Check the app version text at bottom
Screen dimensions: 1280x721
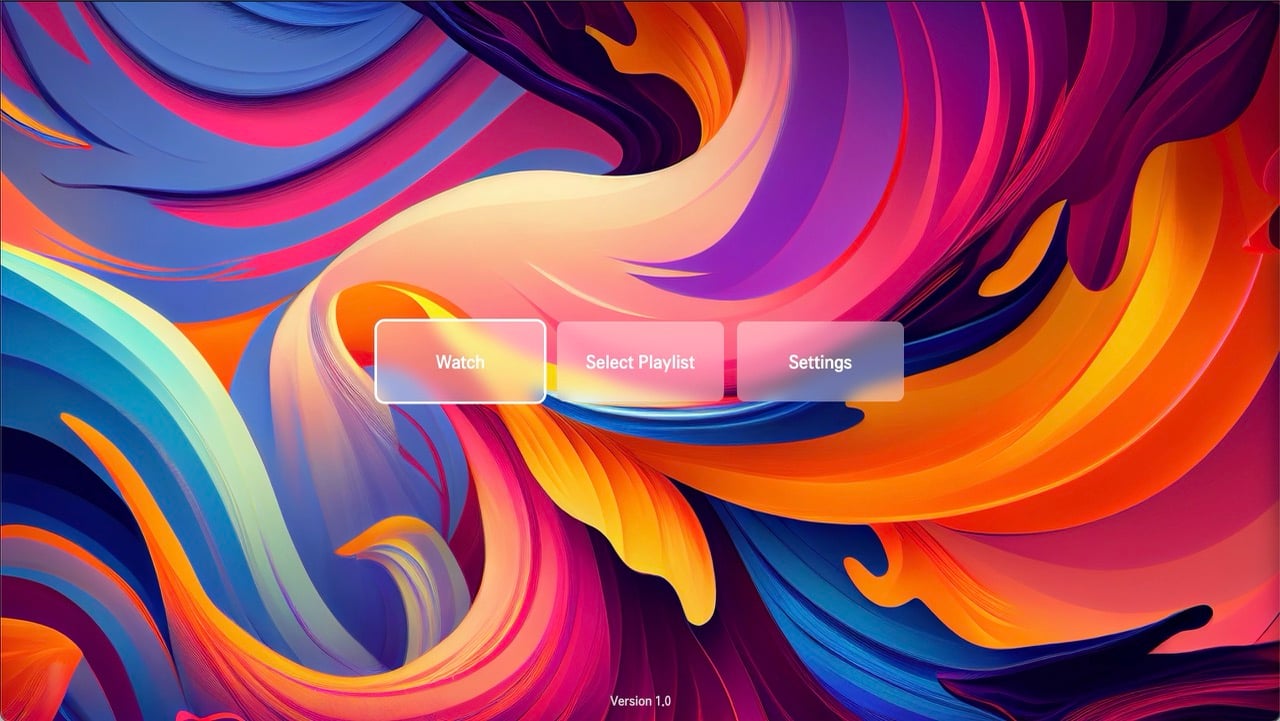[640, 701]
